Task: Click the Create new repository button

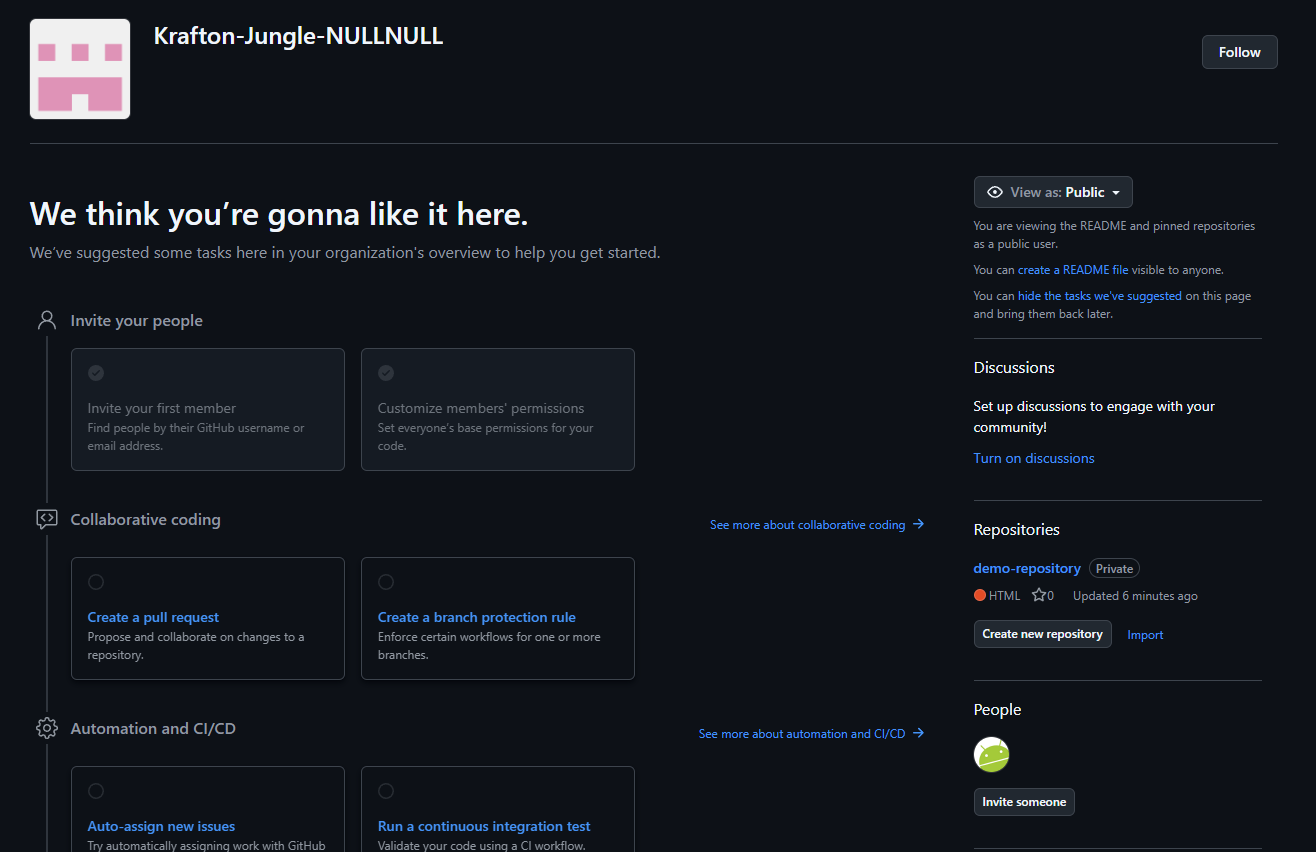Action: point(1042,634)
